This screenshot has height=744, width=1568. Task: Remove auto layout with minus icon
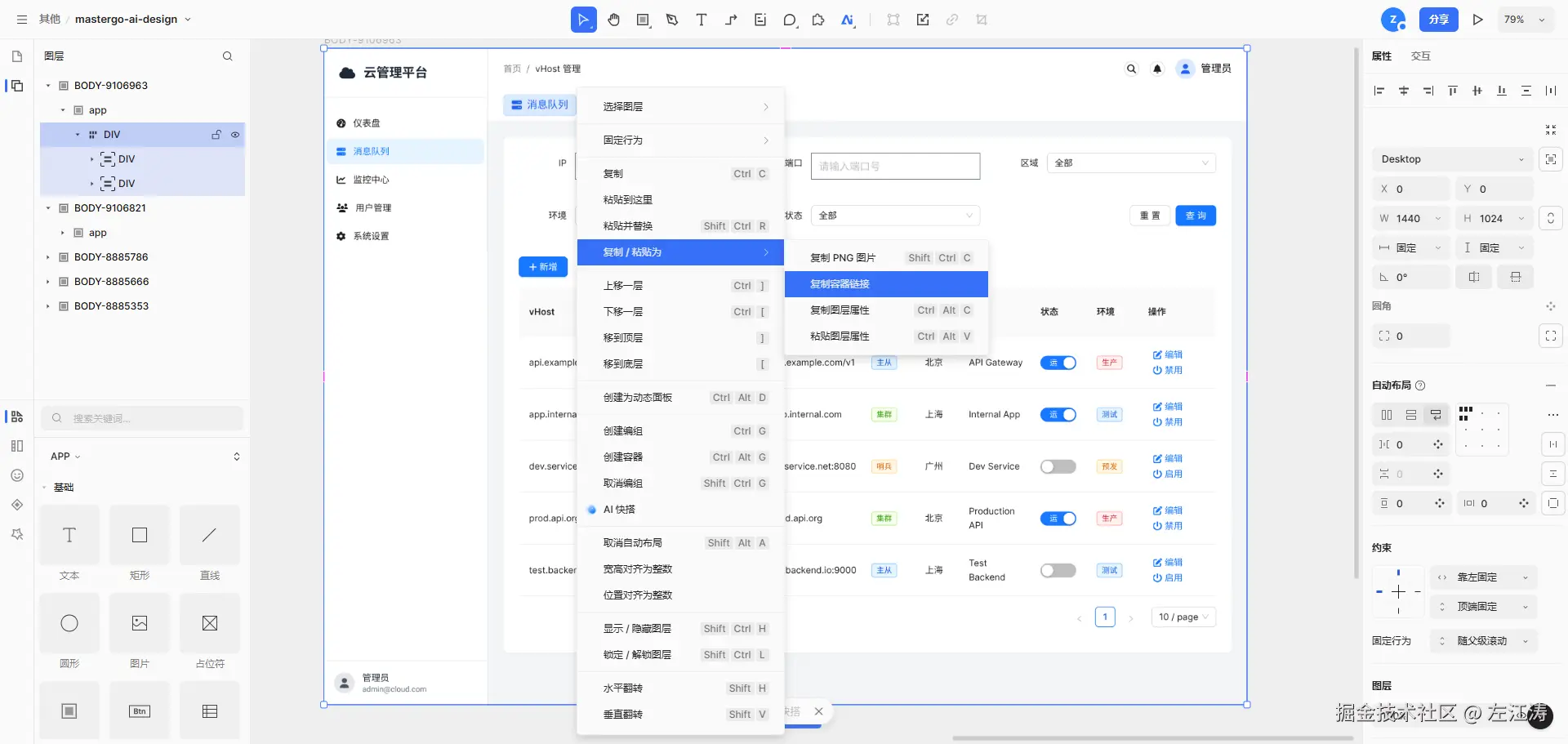[1551, 385]
